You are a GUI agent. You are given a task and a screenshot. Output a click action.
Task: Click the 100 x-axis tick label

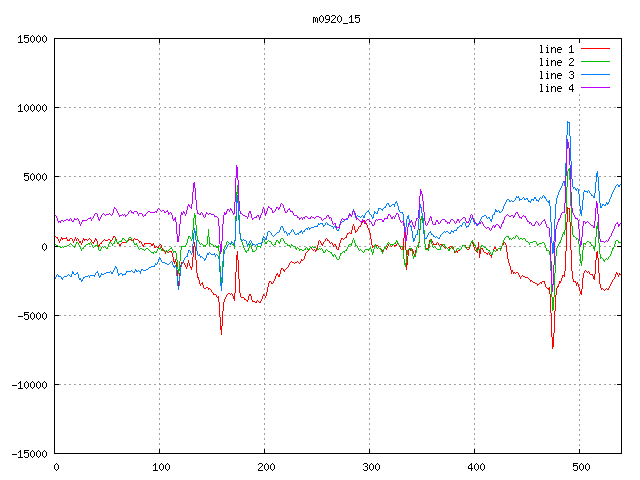coord(160,467)
